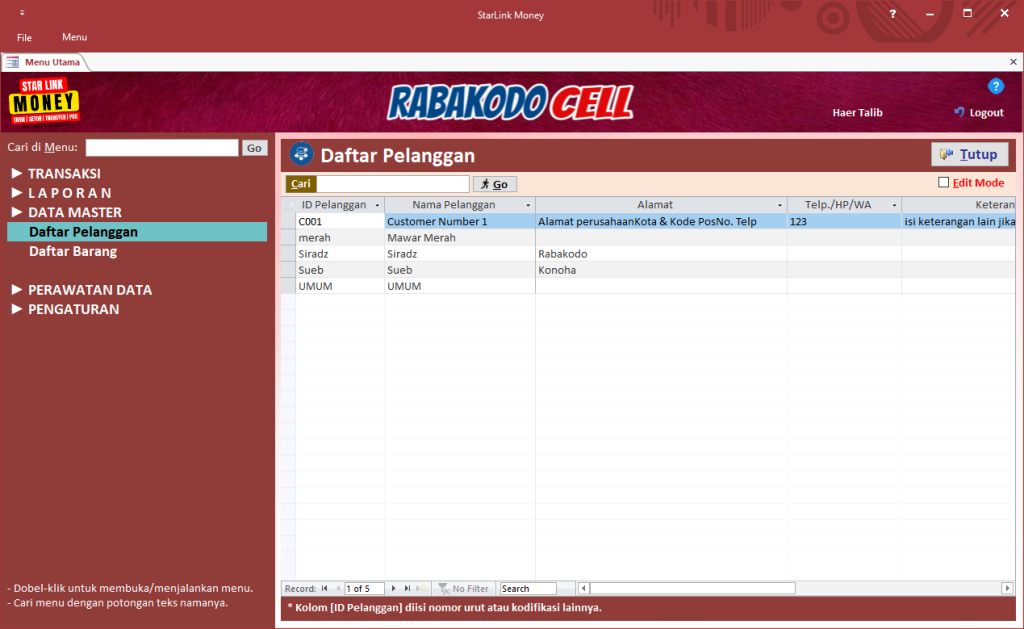Select Daftar Pelanggan in sidebar
The height and width of the screenshot is (629, 1024).
tap(137, 232)
